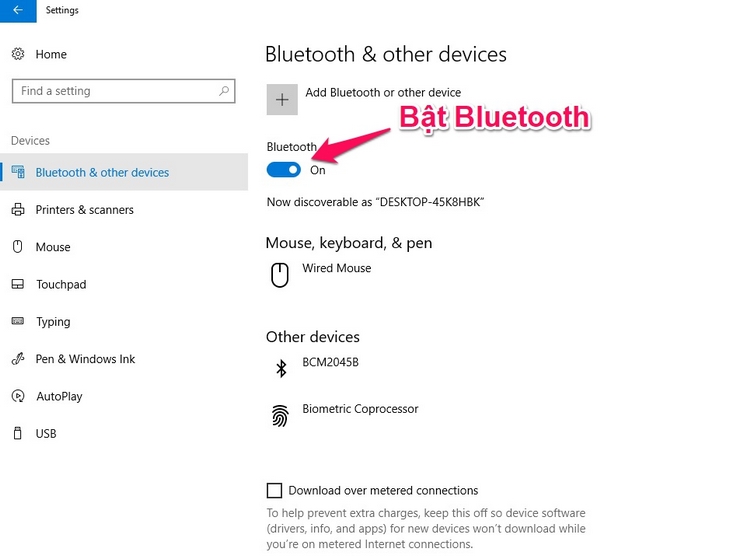Click the Wired Mouse icon
The width and height of the screenshot is (730, 556).
click(x=282, y=274)
